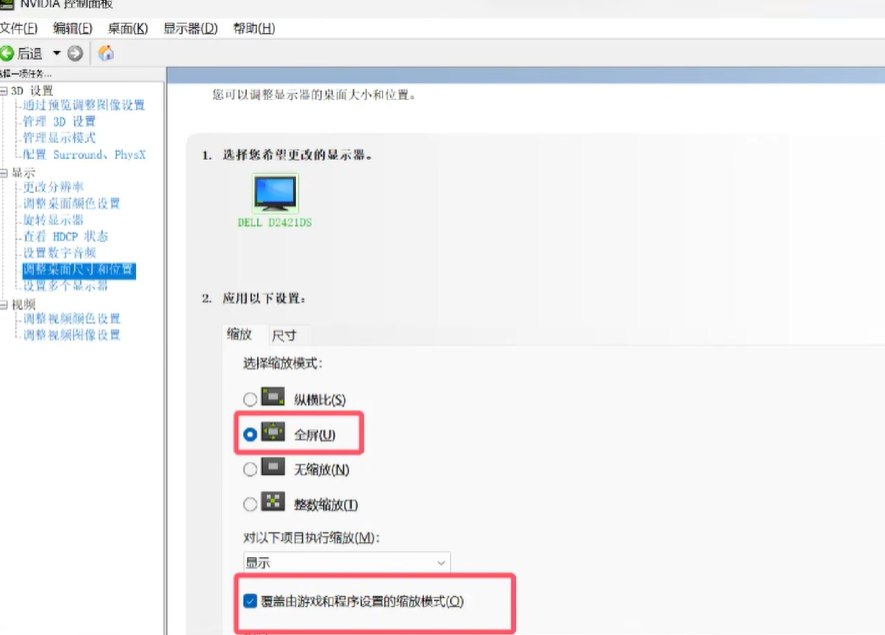This screenshot has width=885, height=635.
Task: Click the 整数缩放 scaling mode icon
Action: (x=273, y=503)
